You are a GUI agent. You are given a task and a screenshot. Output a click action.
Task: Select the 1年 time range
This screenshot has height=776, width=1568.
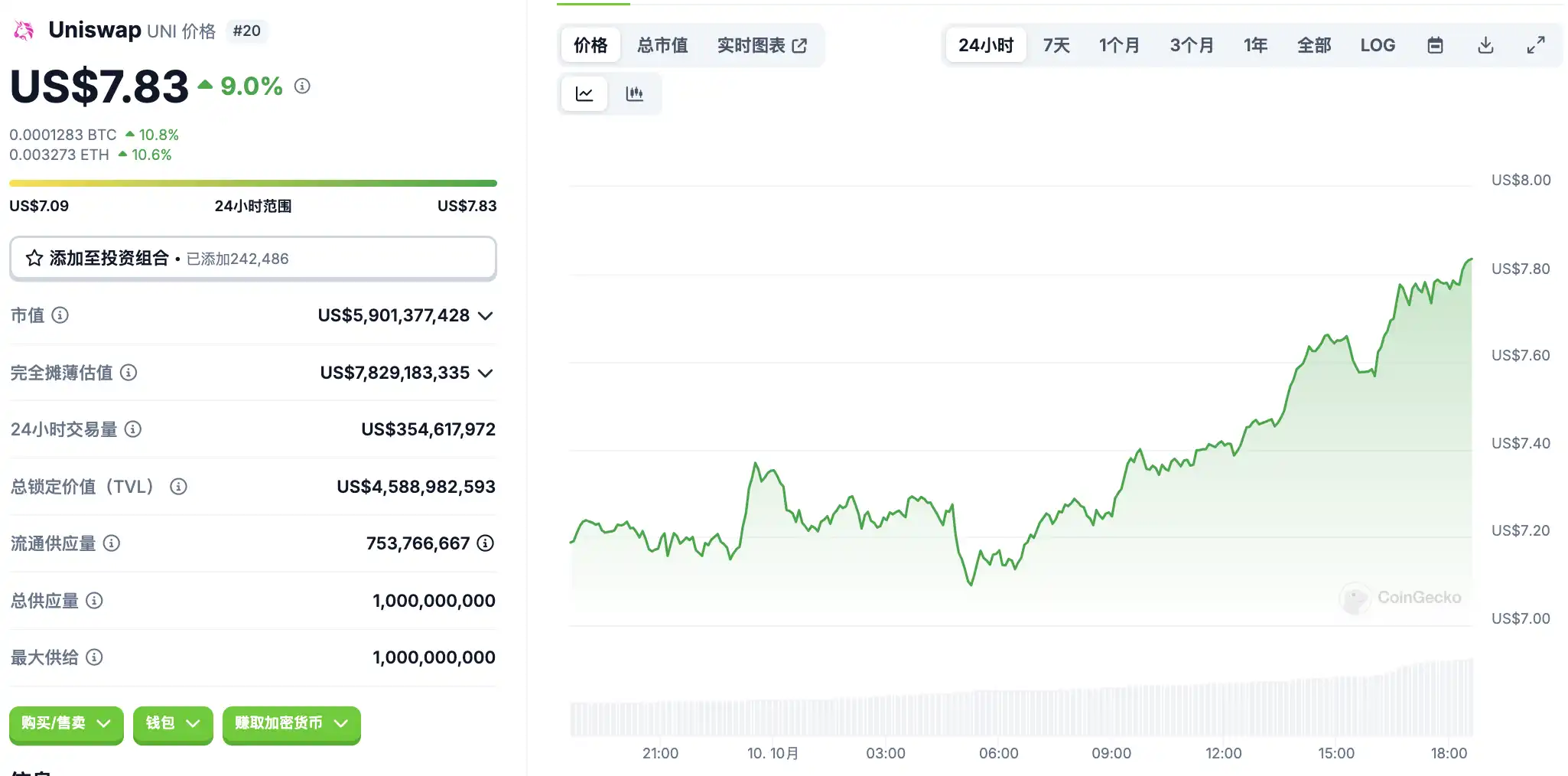(x=1255, y=45)
